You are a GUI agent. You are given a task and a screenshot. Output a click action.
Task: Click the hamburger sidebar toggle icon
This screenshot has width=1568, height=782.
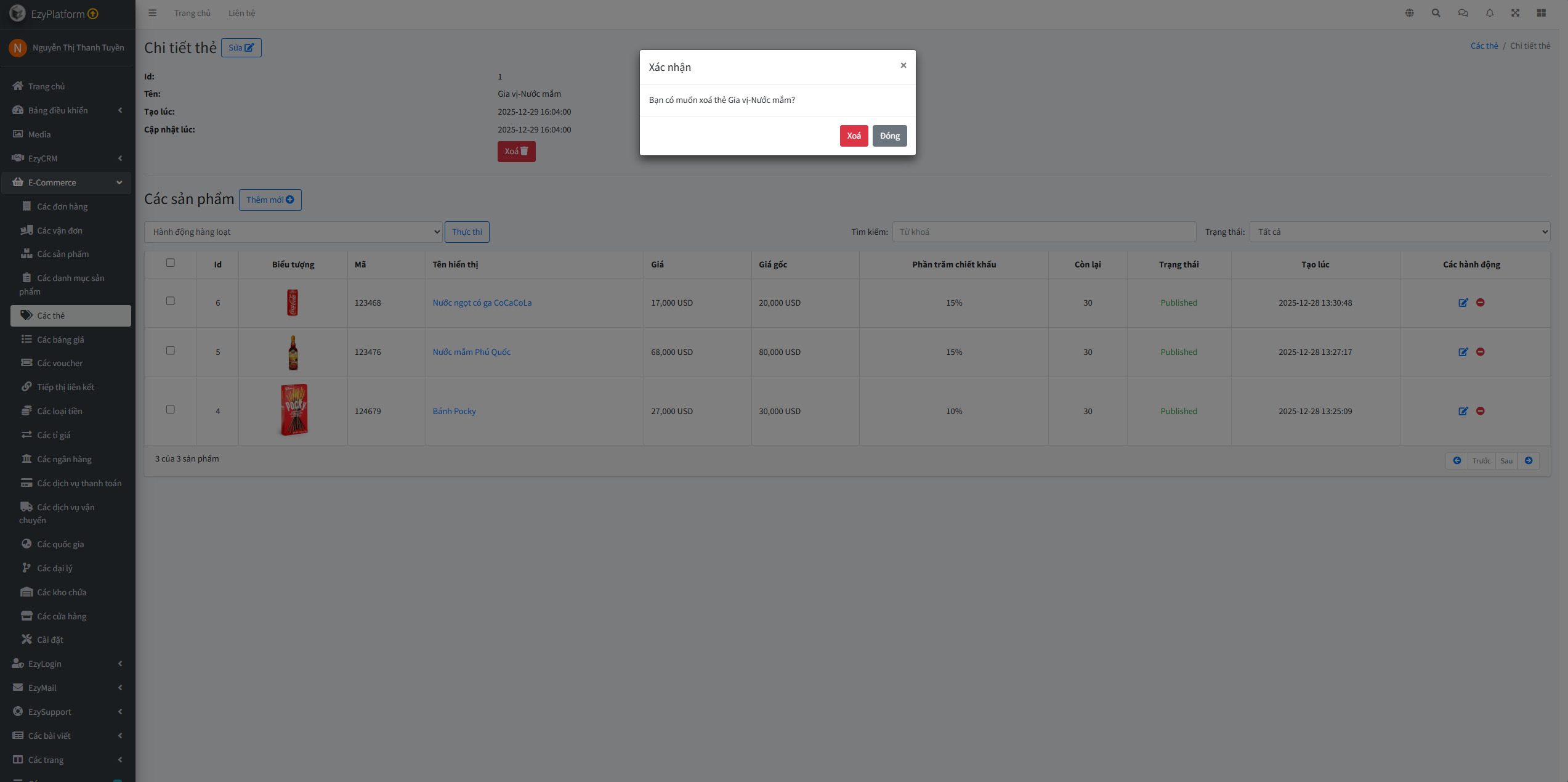pos(152,13)
